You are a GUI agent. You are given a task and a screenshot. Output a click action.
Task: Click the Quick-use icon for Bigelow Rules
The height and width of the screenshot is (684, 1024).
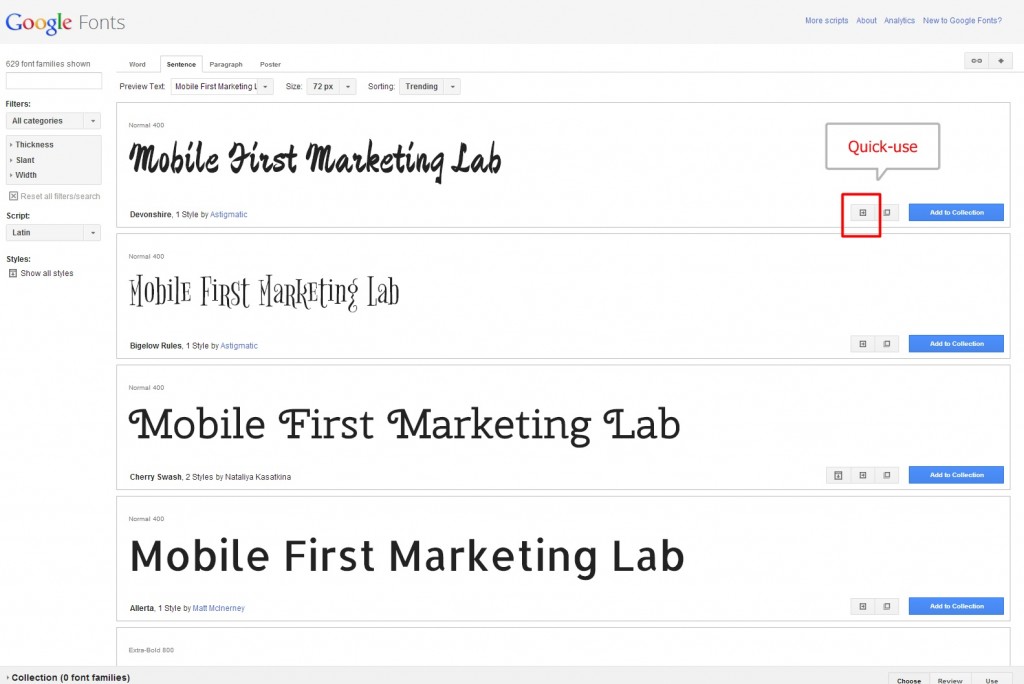coord(862,343)
